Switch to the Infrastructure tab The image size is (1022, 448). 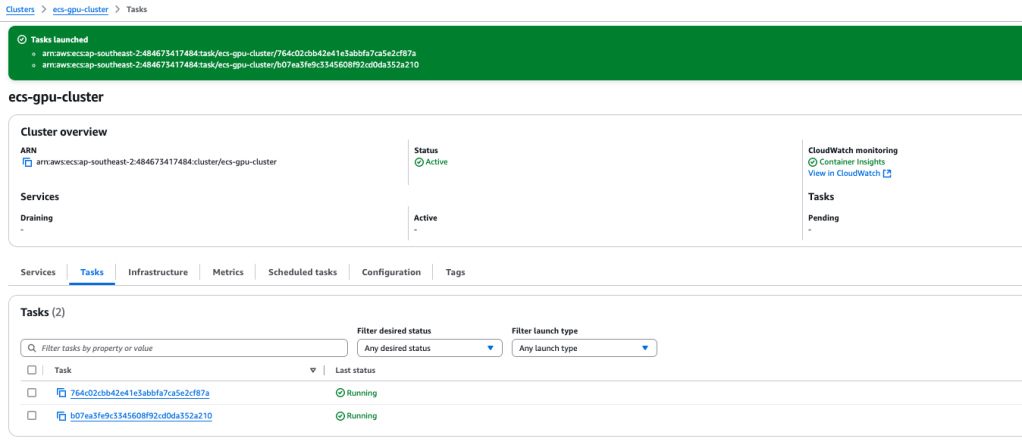click(x=157, y=272)
